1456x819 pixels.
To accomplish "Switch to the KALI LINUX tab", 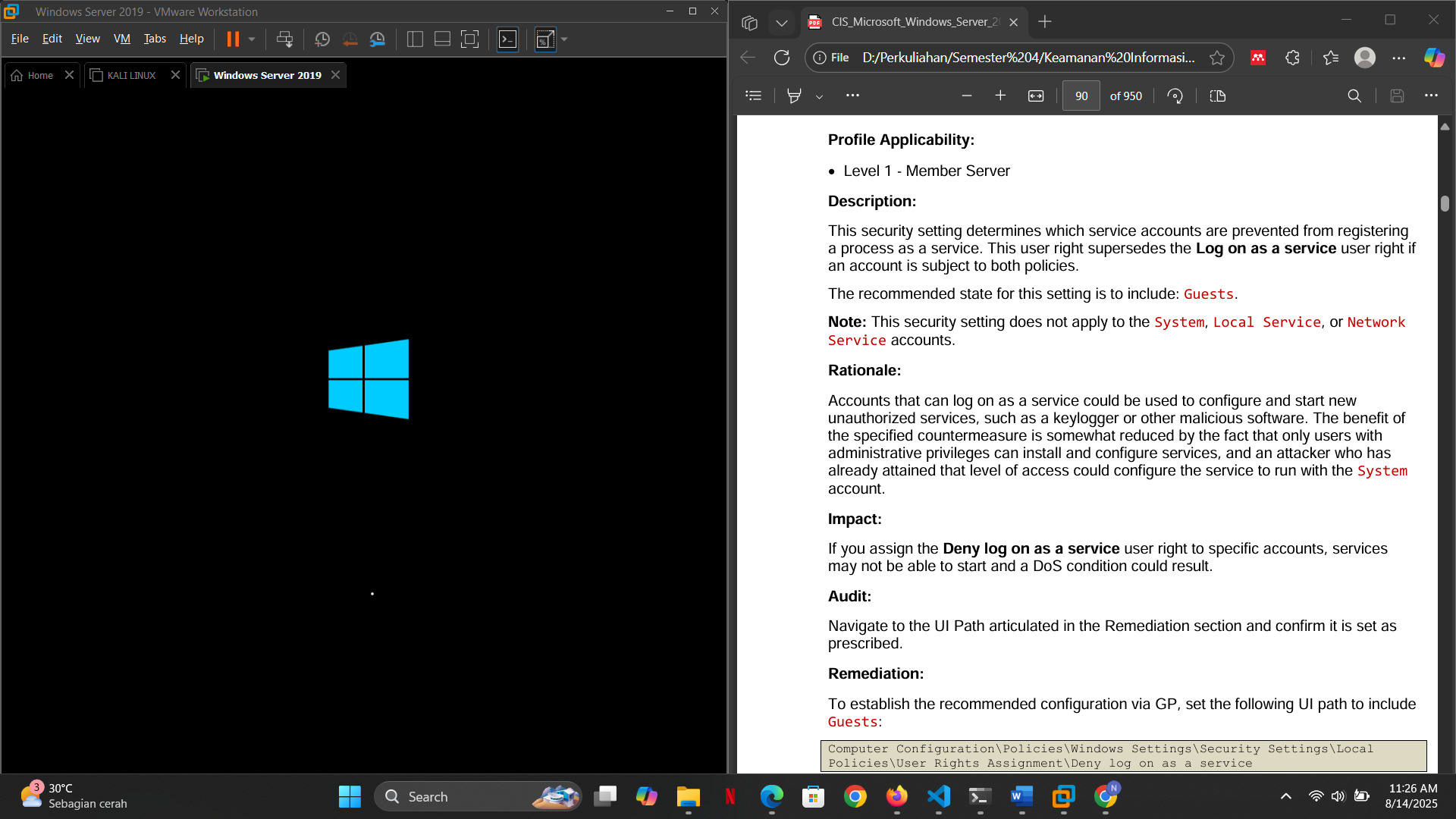I will click(x=130, y=75).
